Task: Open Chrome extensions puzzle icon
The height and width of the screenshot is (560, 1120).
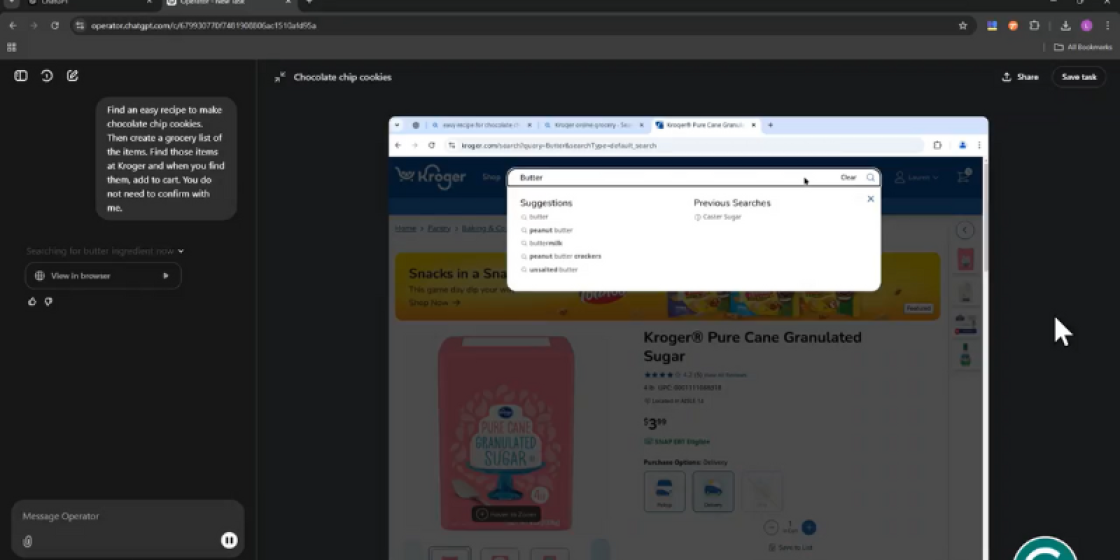Action: coord(1034,25)
